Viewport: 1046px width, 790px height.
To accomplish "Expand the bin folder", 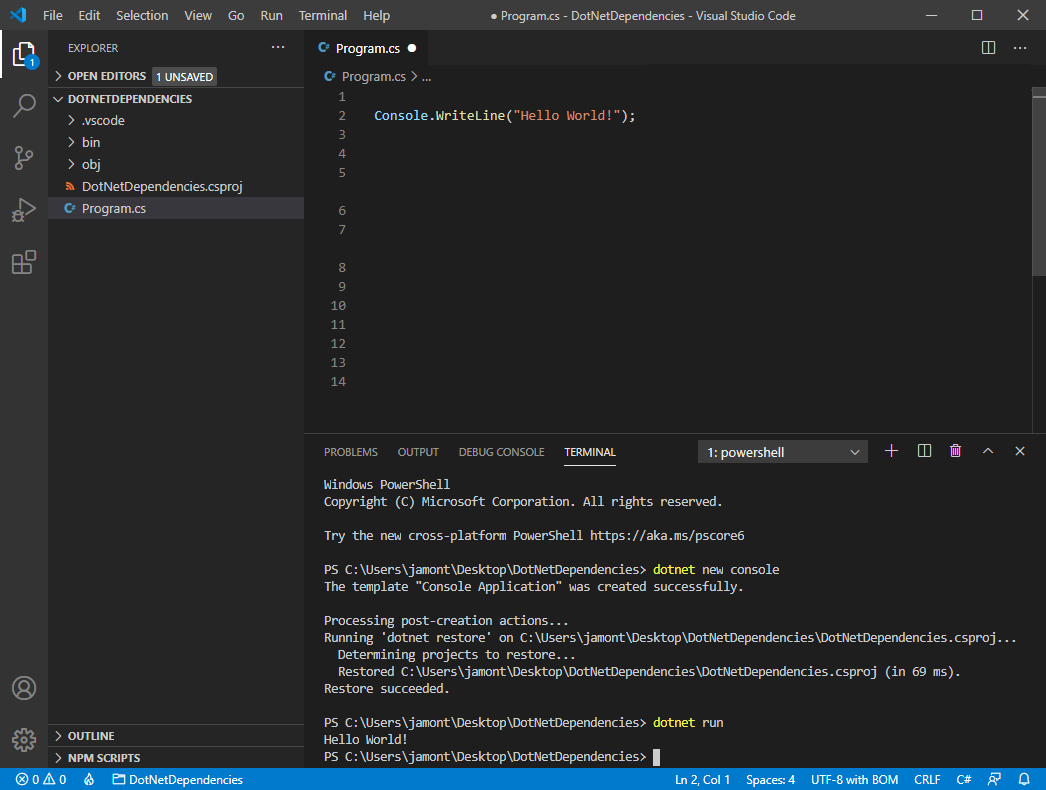I will (91, 142).
